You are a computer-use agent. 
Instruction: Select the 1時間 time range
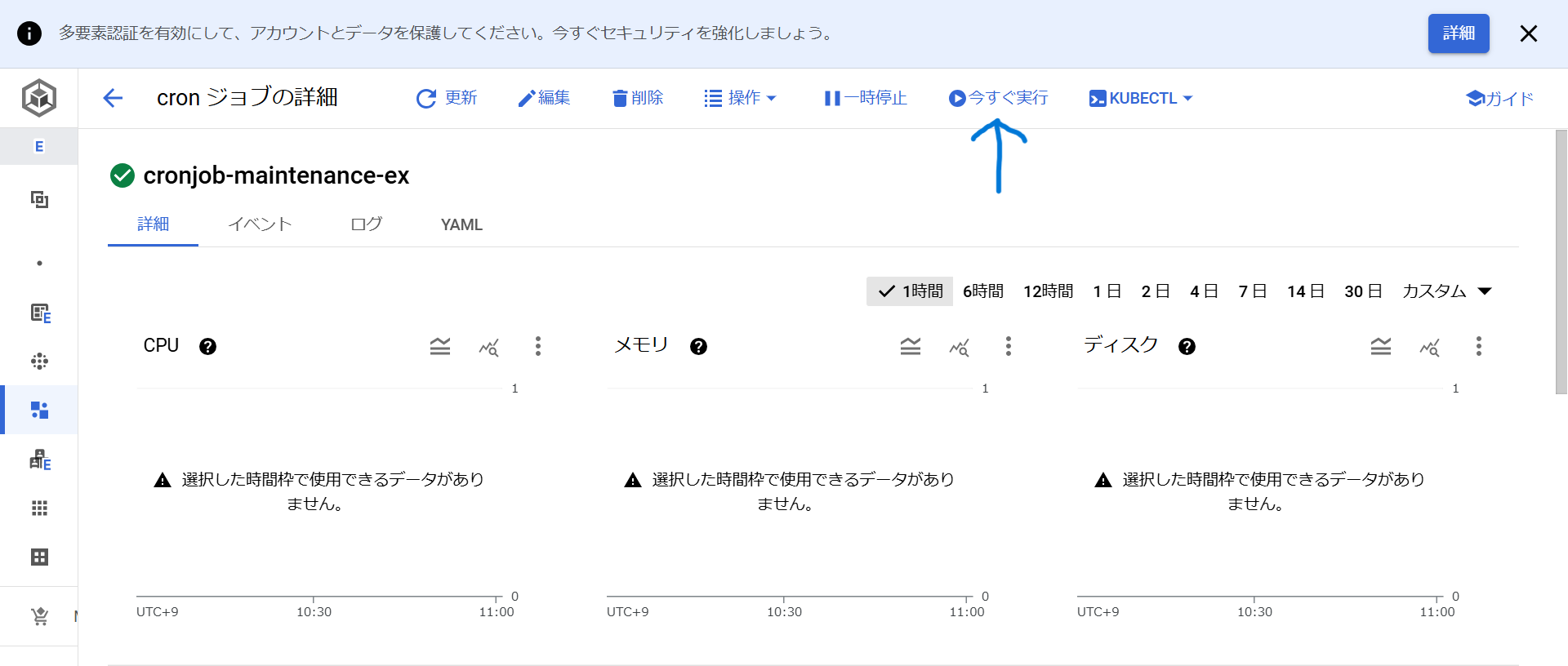[x=910, y=291]
